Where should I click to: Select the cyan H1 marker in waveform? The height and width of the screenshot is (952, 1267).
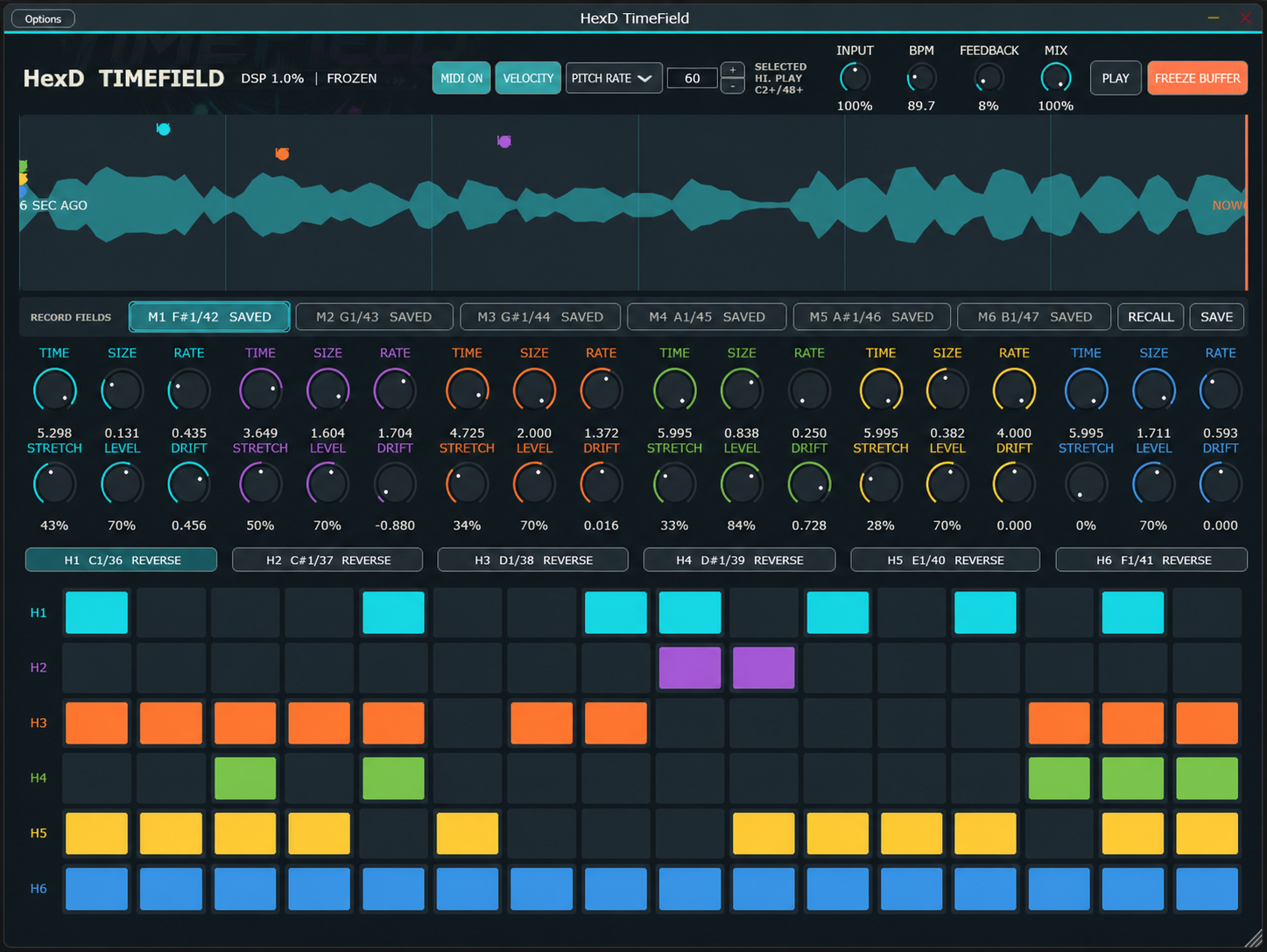coord(163,129)
